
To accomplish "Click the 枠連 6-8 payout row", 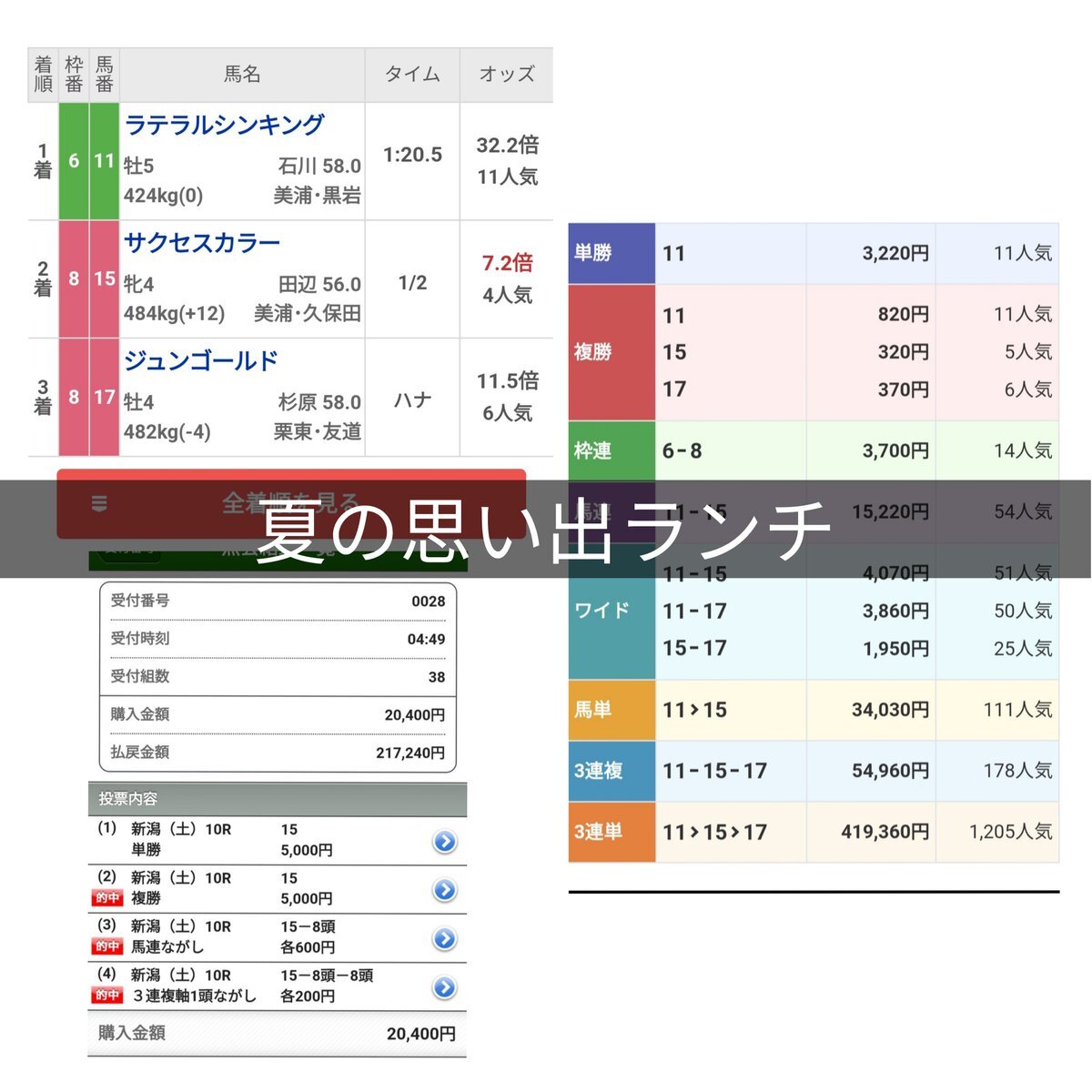I will coord(819,450).
